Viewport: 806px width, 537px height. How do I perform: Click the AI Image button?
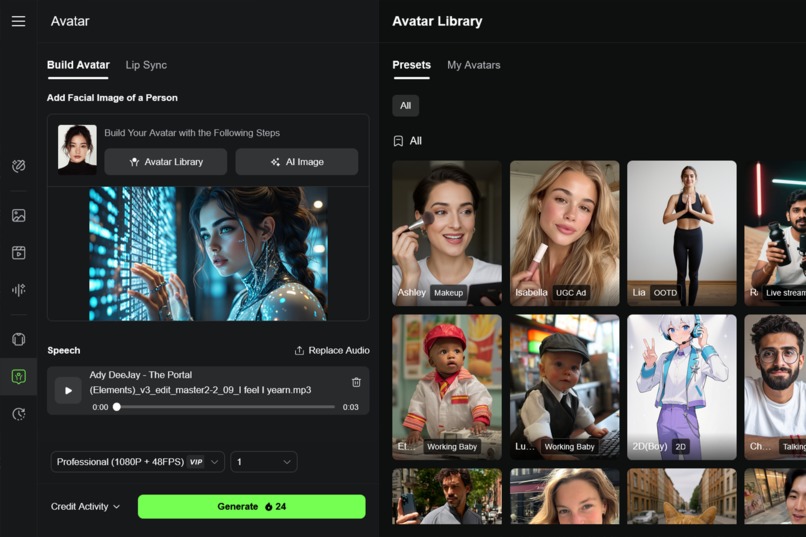pyautogui.click(x=297, y=162)
